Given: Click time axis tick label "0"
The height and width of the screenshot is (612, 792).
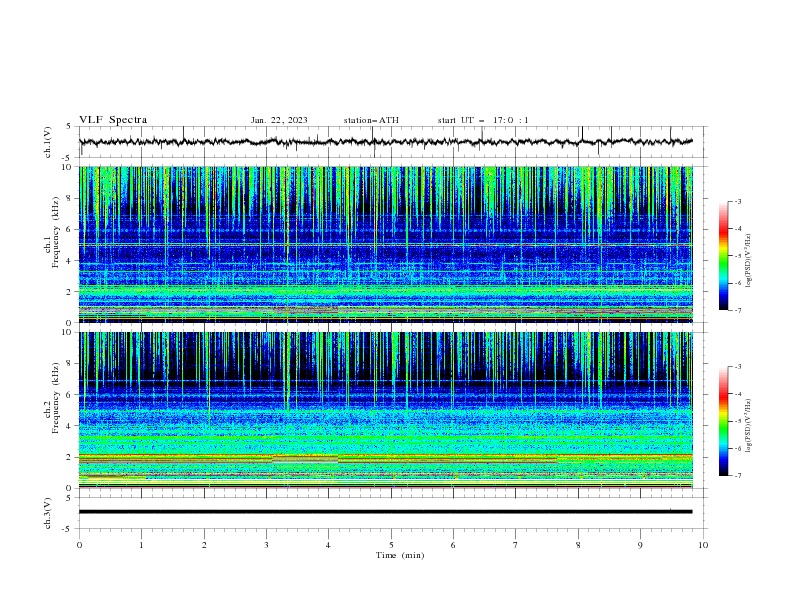Looking at the screenshot, I should pyautogui.click(x=79, y=545).
